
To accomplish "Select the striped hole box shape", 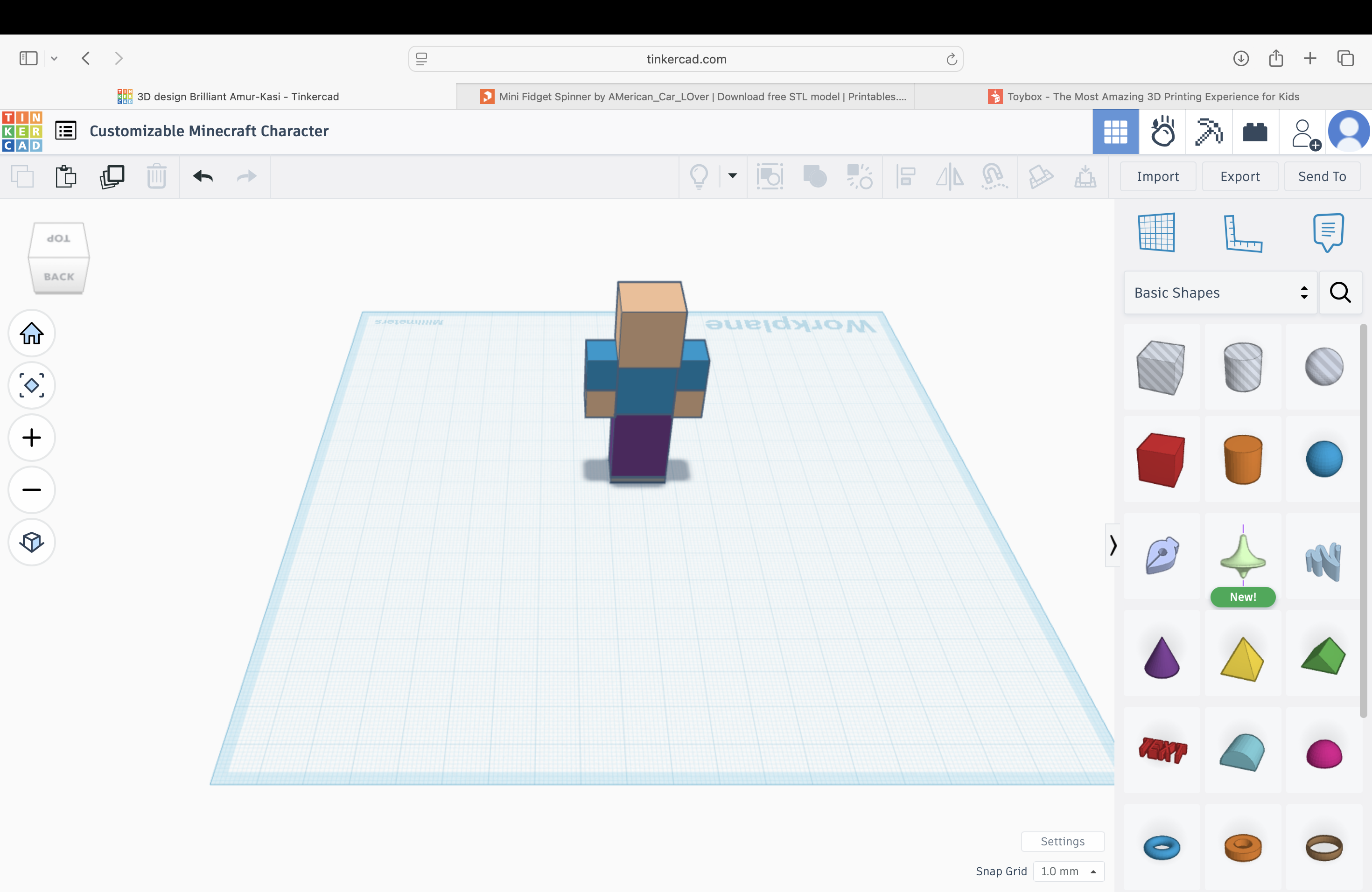I will [1161, 367].
